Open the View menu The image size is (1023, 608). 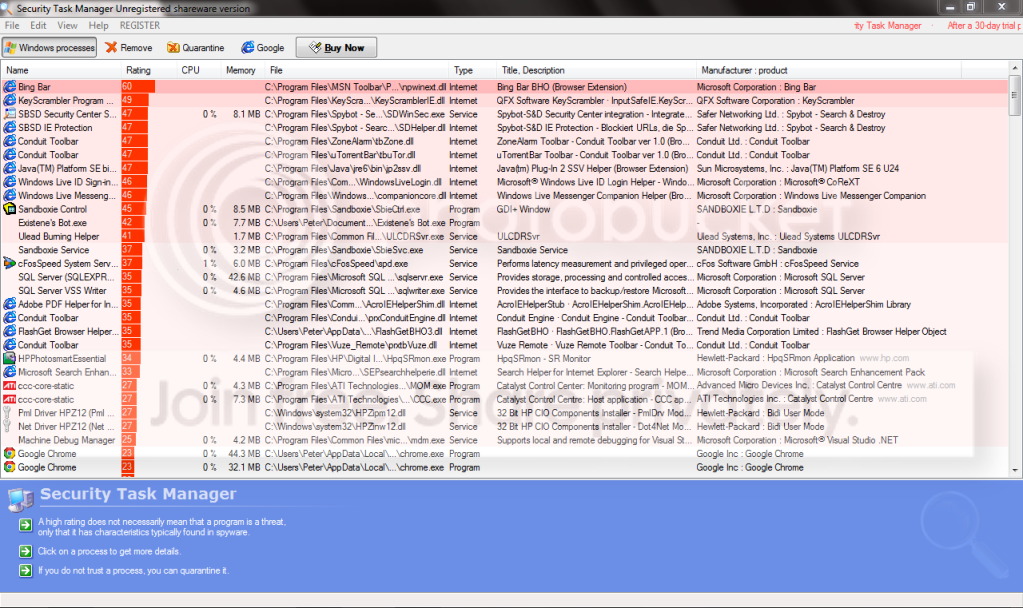coord(67,25)
